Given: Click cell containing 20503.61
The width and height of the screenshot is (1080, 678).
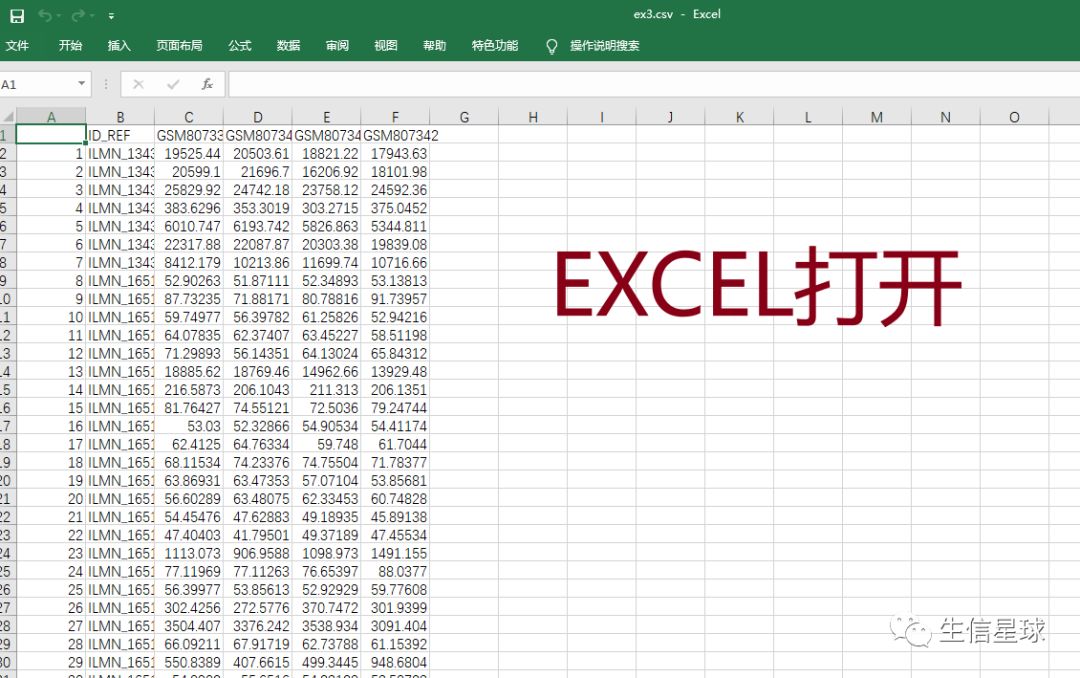Looking at the screenshot, I should (x=258, y=154).
